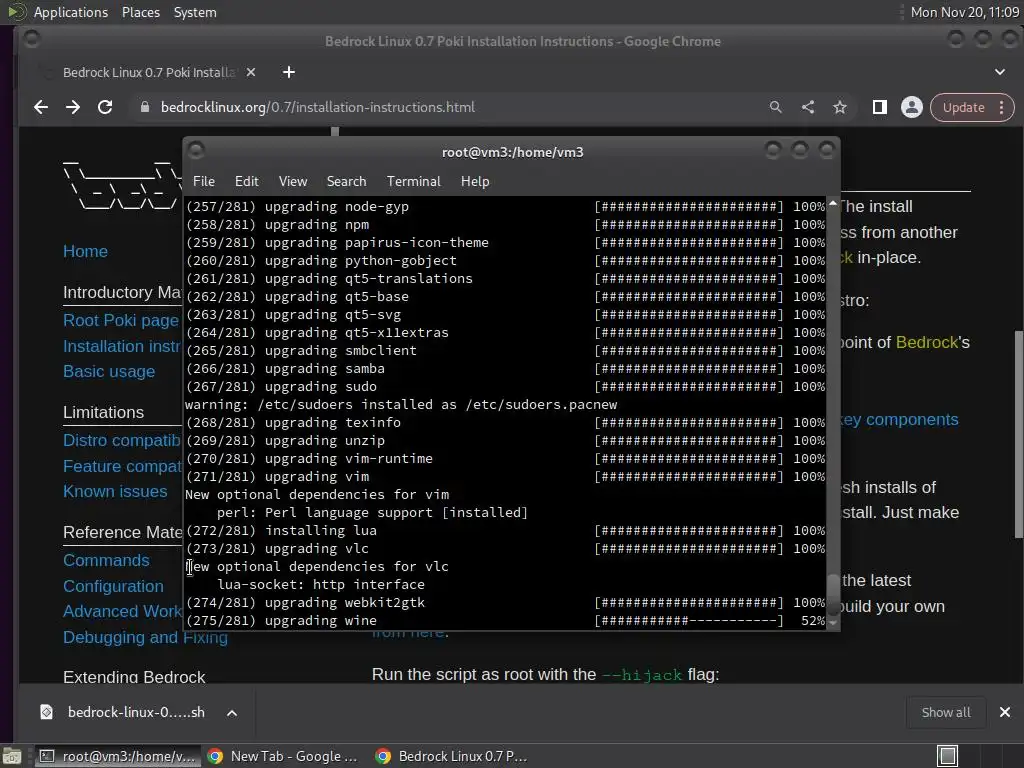The height and width of the screenshot is (768, 1024).
Task: Go forward with Chrome's forward arrow
Action: coord(73,107)
